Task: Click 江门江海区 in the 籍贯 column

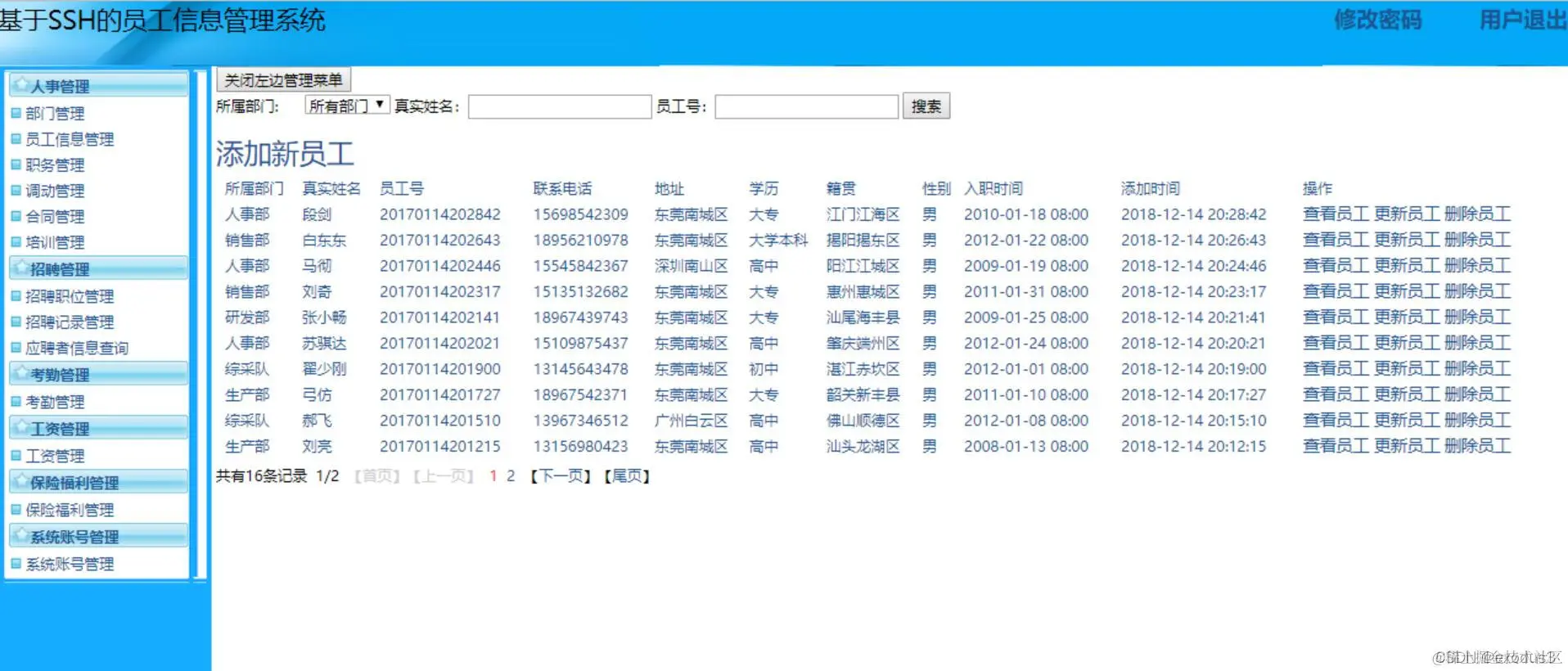Action: pyautogui.click(x=863, y=214)
